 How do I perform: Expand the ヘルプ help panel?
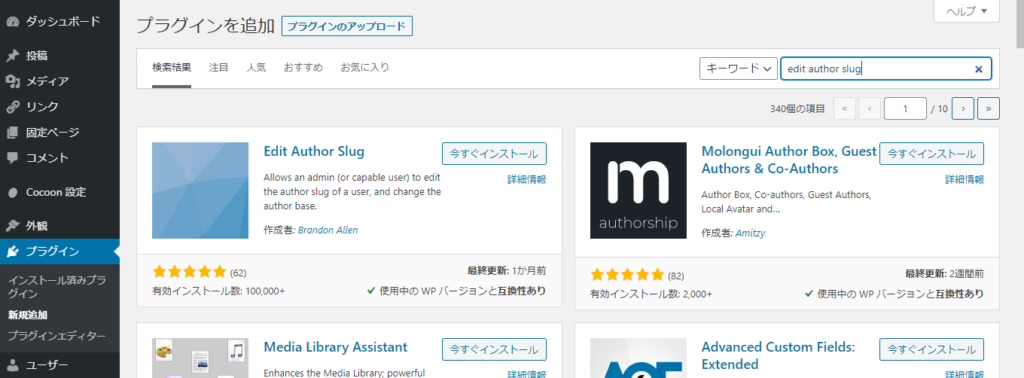(x=967, y=11)
